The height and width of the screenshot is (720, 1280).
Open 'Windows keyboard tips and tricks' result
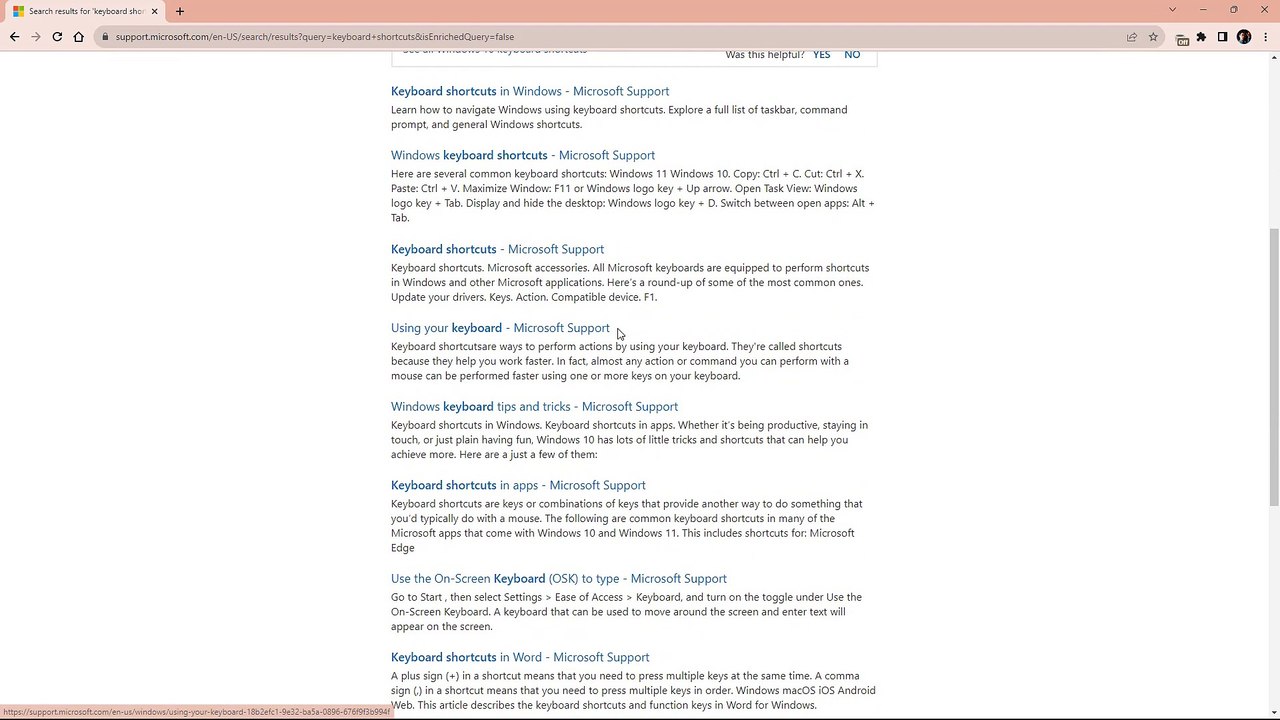pyautogui.click(x=534, y=407)
